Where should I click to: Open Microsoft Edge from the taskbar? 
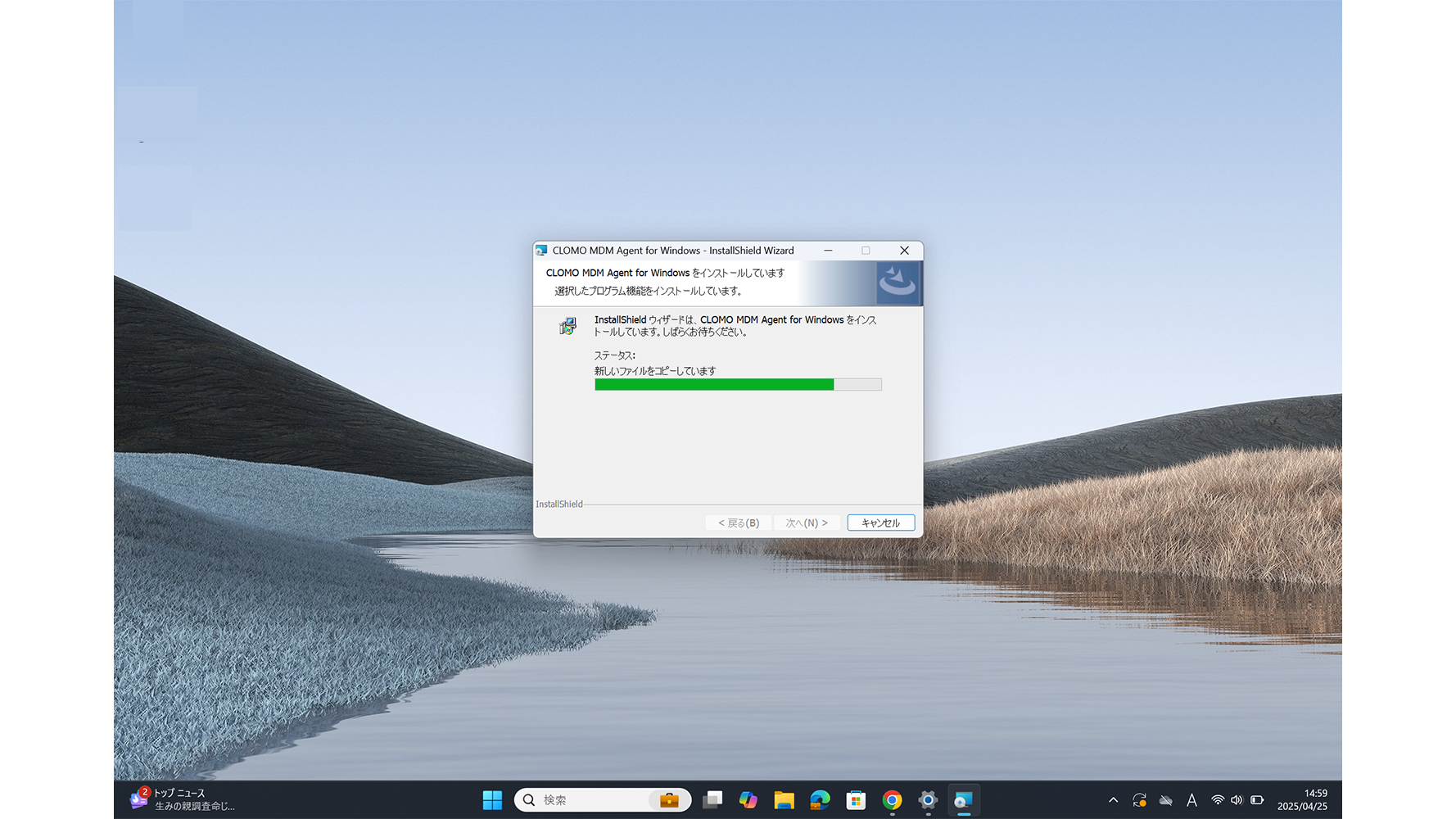click(820, 800)
